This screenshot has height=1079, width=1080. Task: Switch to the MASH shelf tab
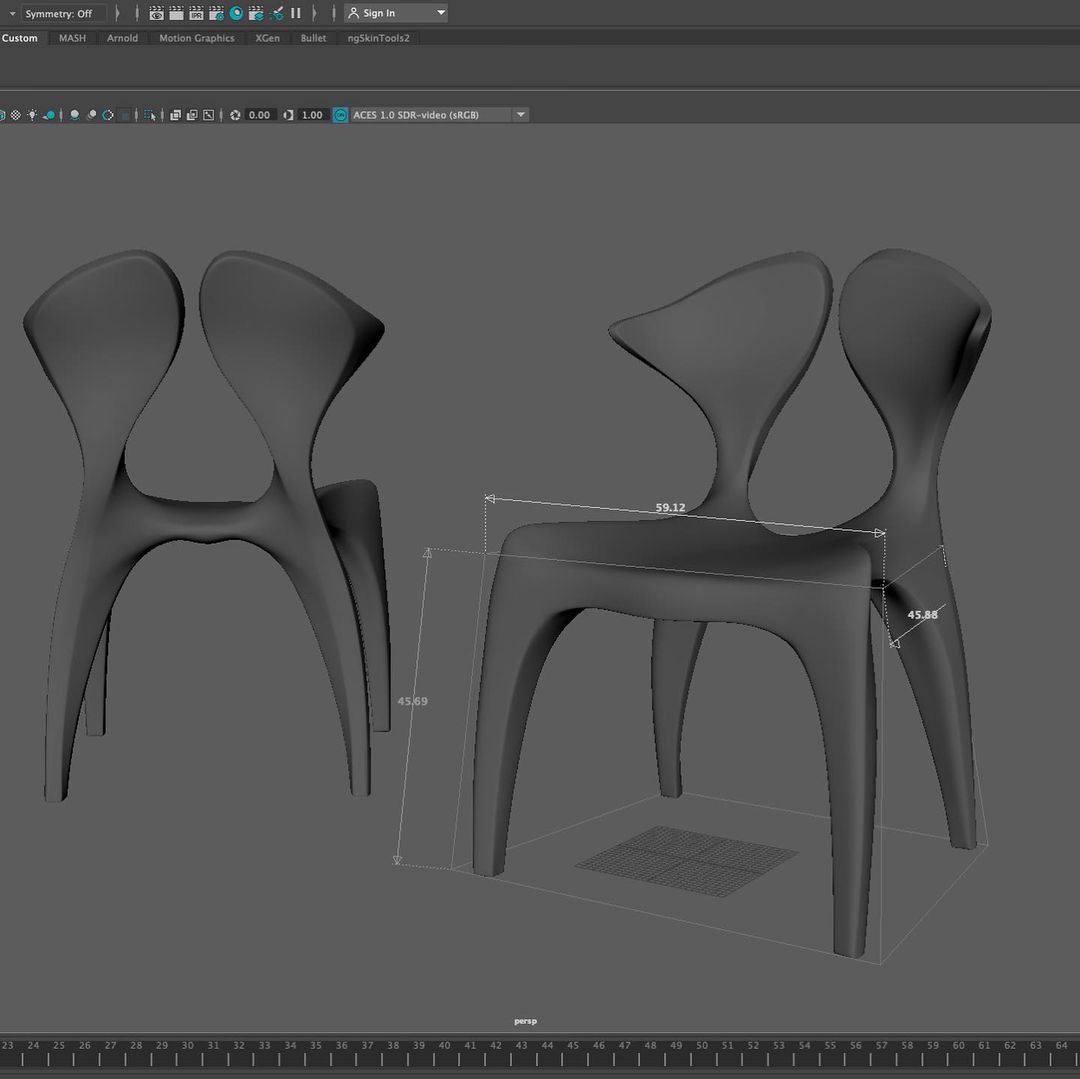pyautogui.click(x=72, y=38)
